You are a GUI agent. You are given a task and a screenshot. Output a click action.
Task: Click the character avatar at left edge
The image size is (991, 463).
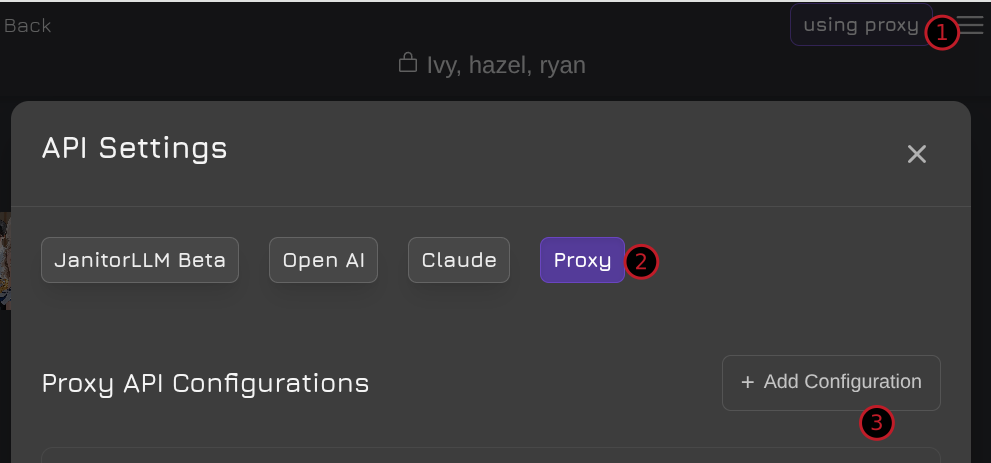click(x=5, y=260)
